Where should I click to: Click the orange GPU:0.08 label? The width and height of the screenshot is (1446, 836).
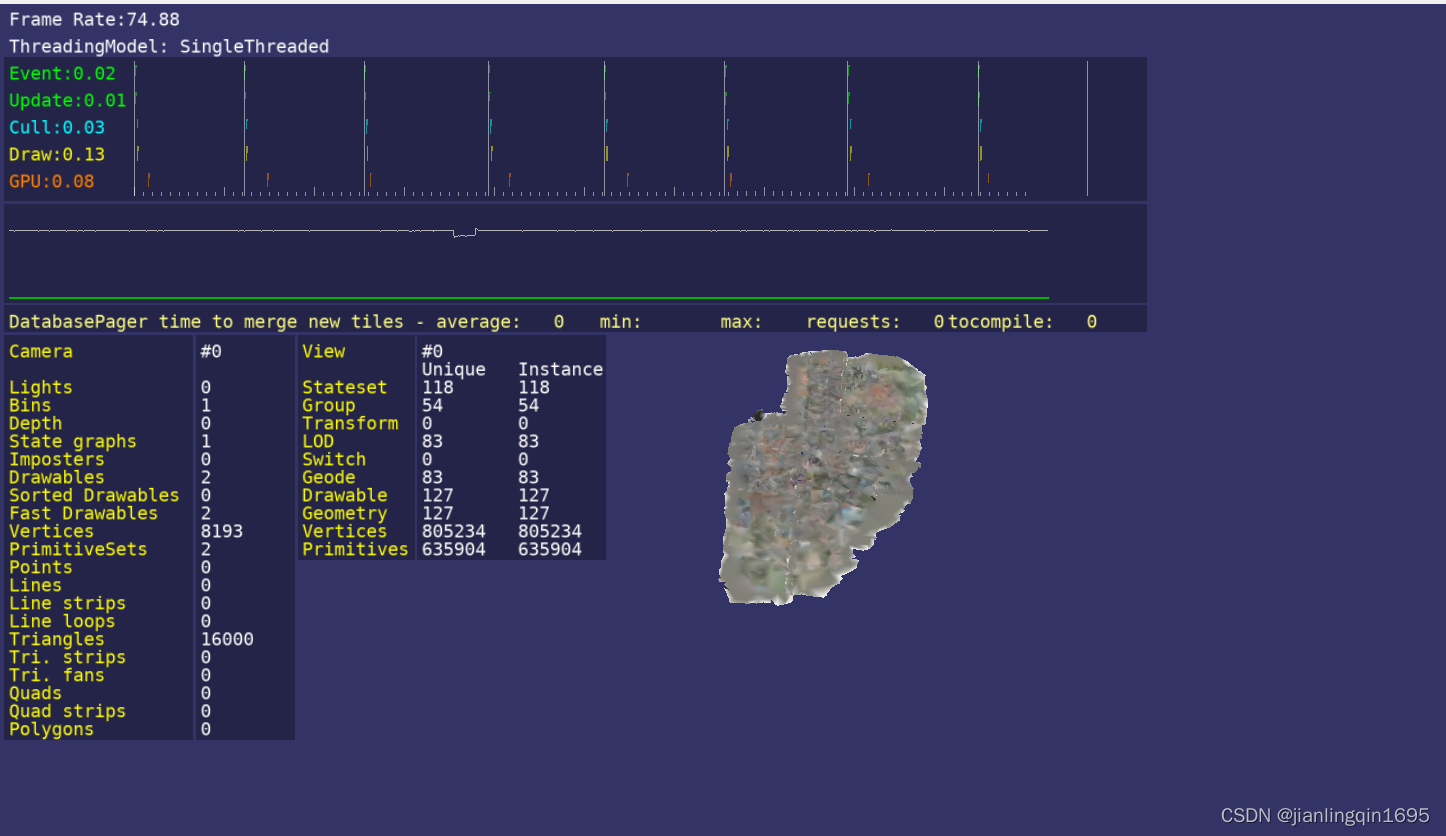52,181
